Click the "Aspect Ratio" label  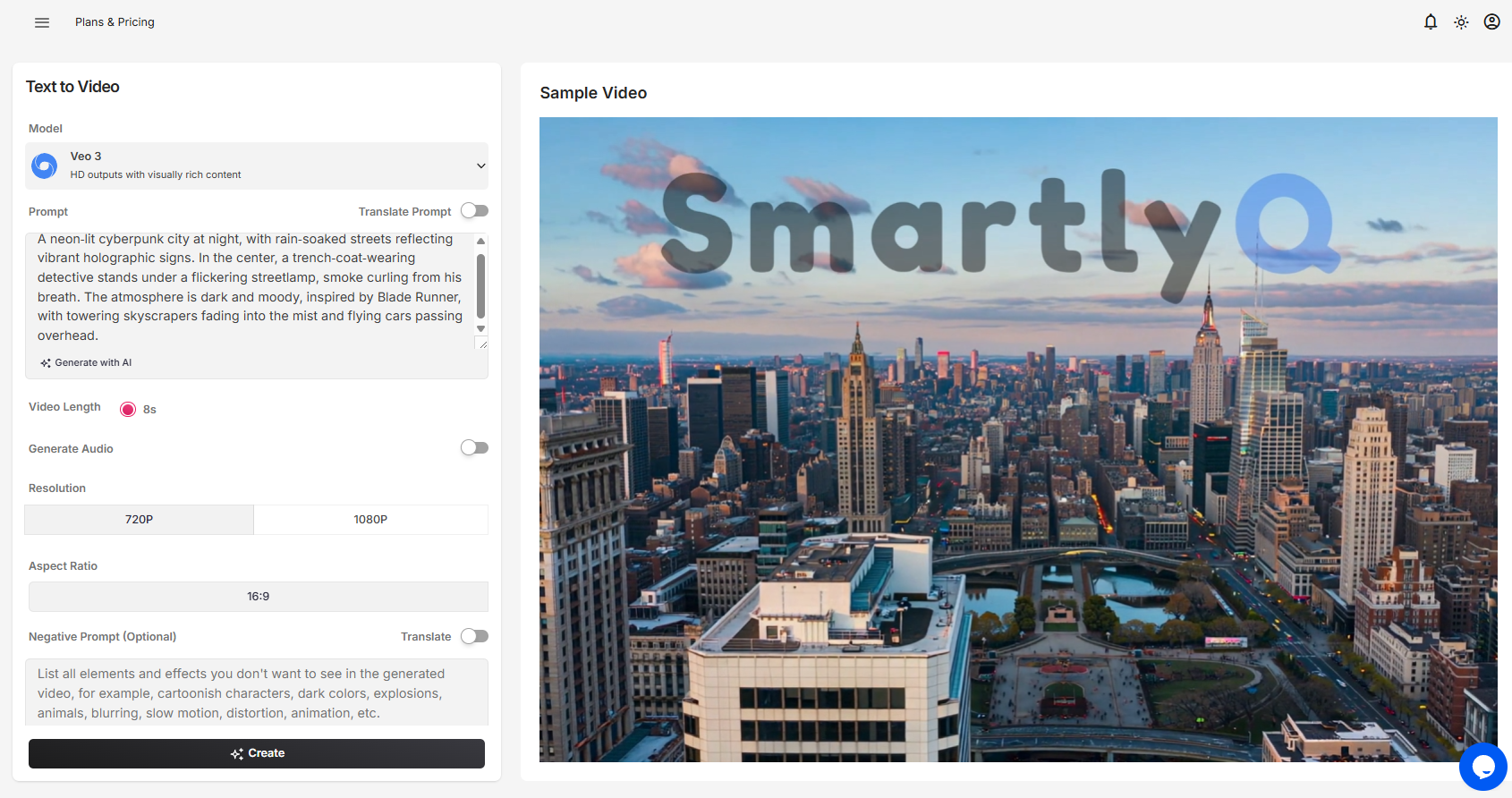[63, 566]
